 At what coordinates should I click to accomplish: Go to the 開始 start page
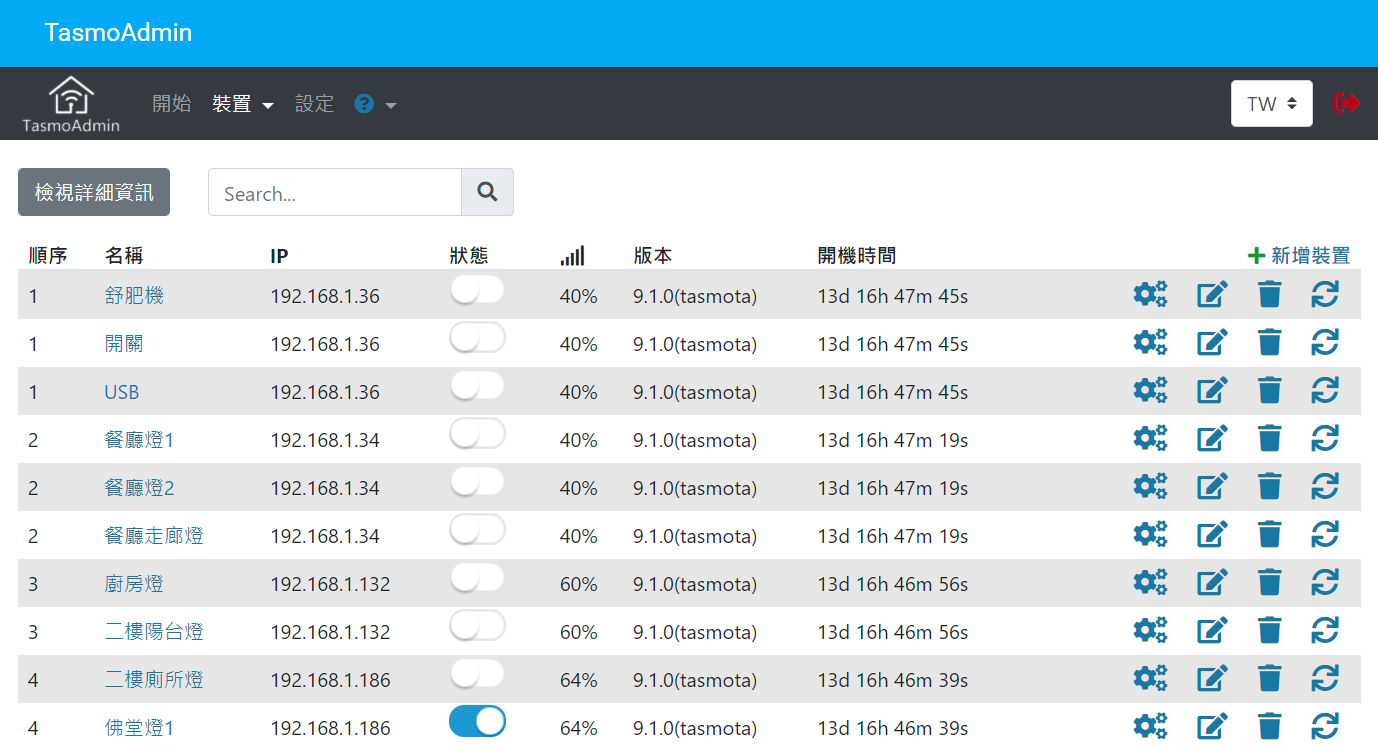(x=171, y=104)
